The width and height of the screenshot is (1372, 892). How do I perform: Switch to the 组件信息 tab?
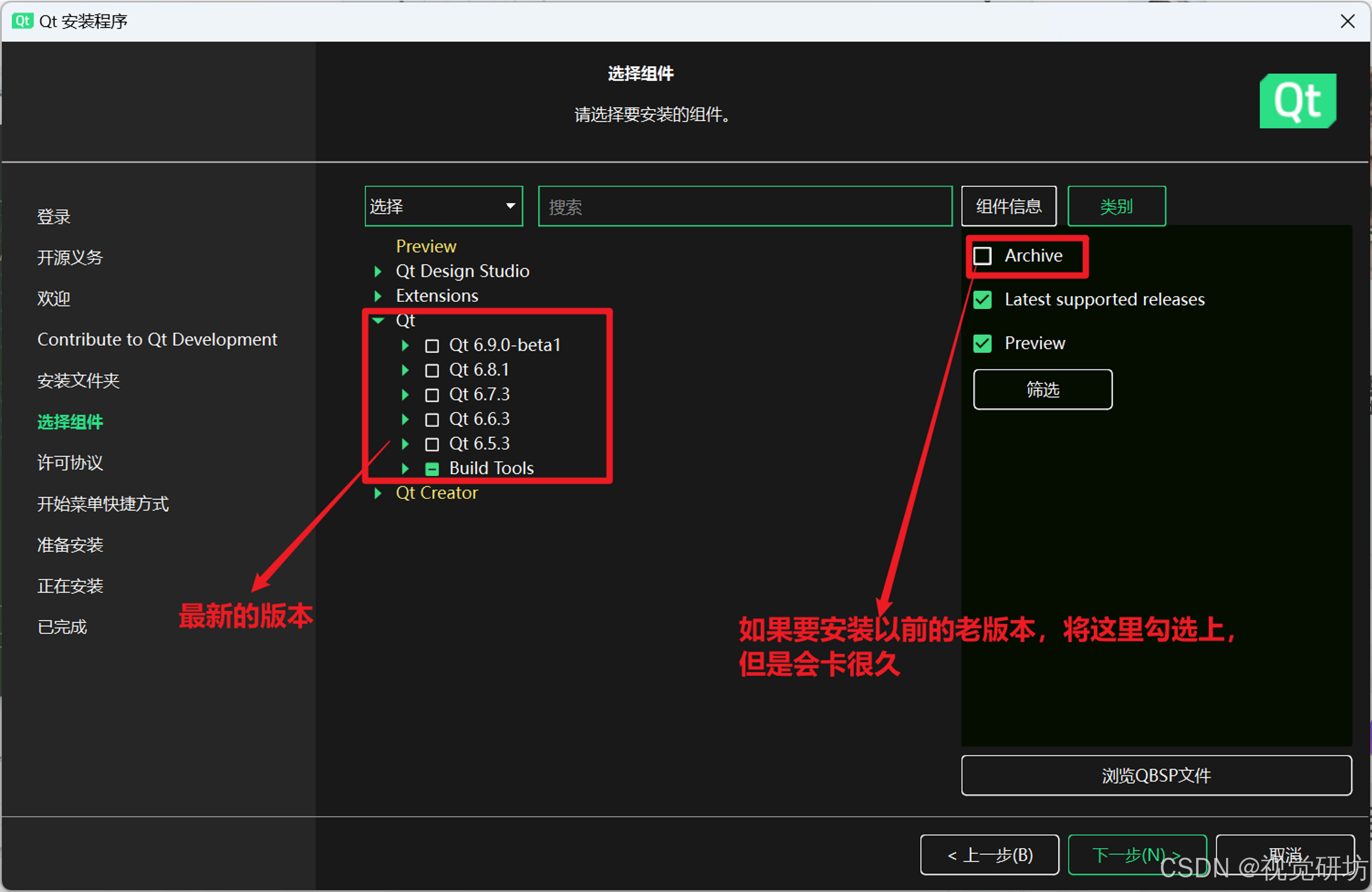coord(1008,206)
